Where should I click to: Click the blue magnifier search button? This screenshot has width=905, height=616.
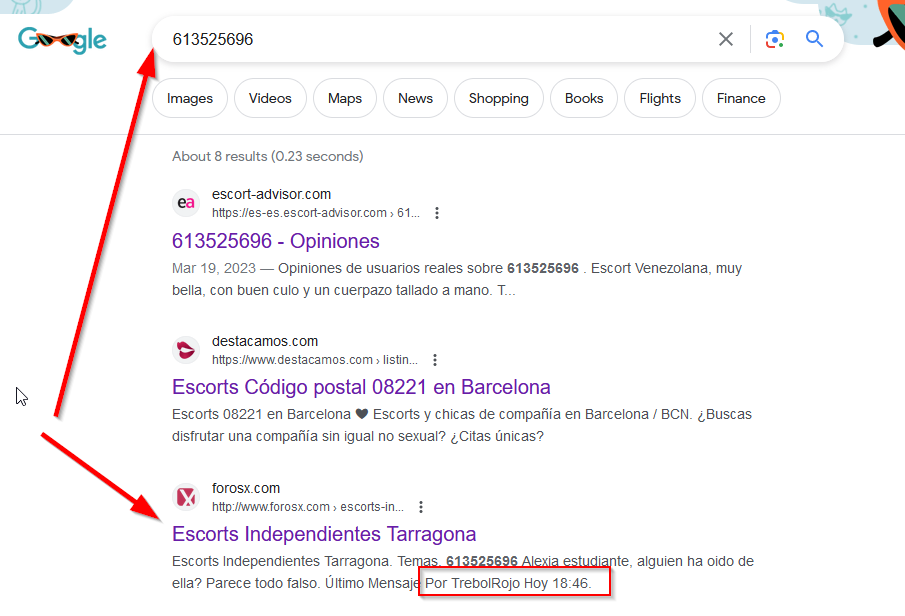[814, 39]
